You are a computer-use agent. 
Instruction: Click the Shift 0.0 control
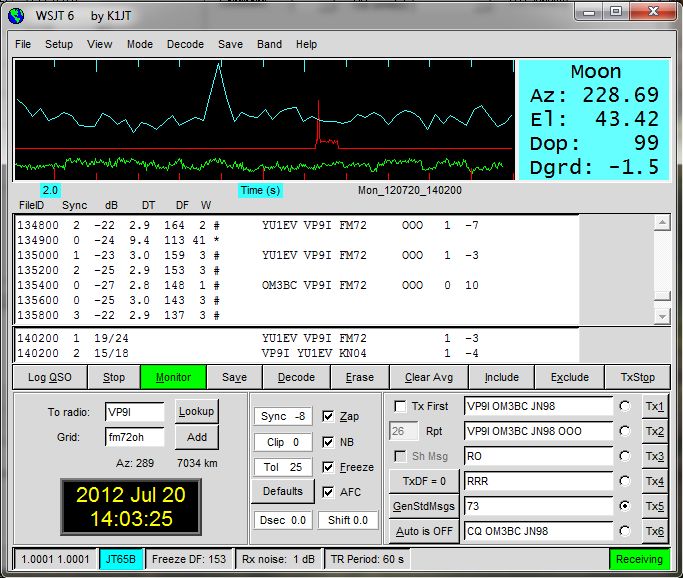coord(348,520)
